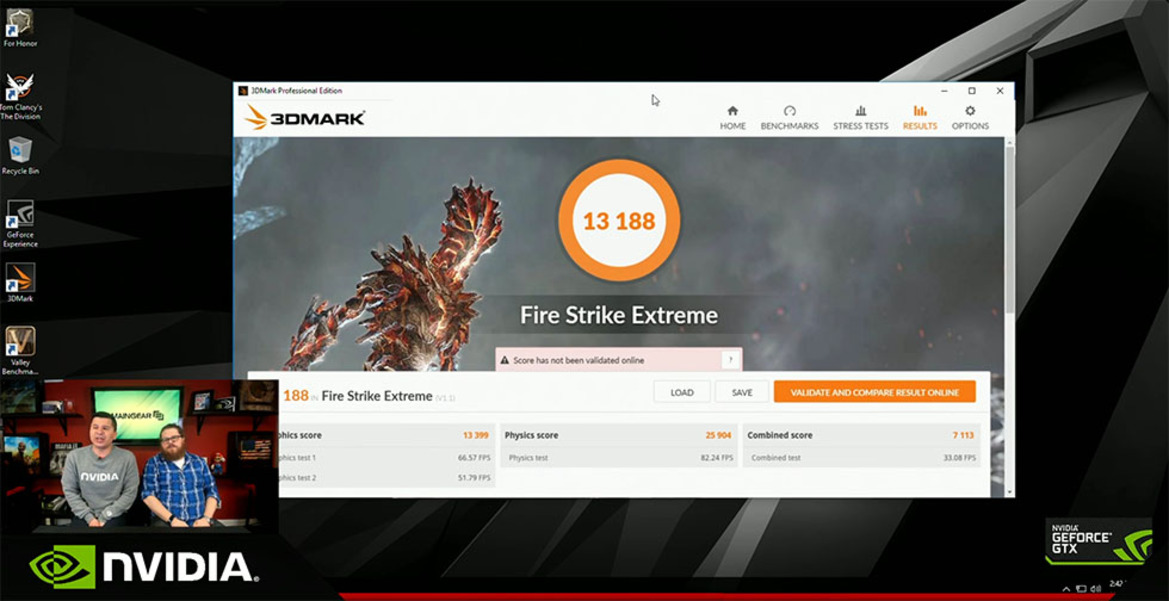Click the scrollbar up arrow in 3DMark
The width and height of the screenshot is (1169, 601).
(1009, 141)
